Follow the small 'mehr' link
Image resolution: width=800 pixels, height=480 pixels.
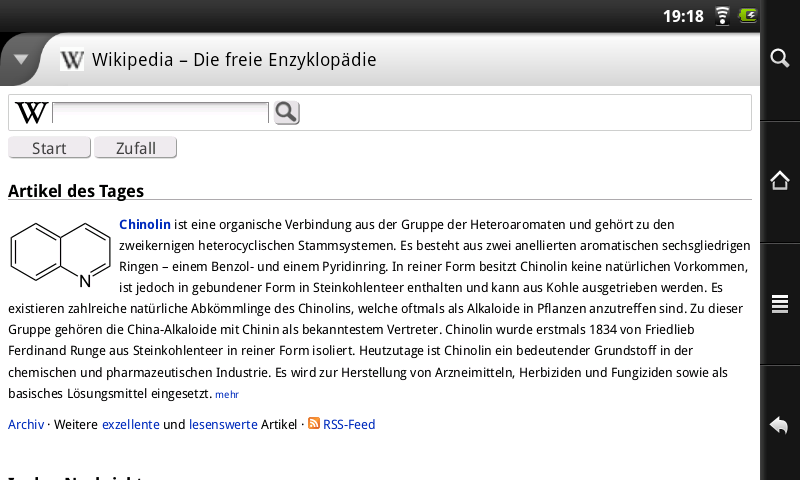(x=227, y=395)
